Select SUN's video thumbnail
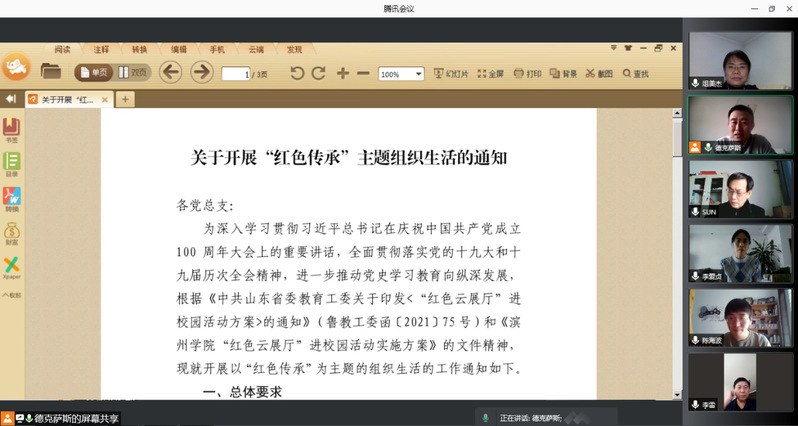The width and height of the screenshot is (798, 426). click(x=740, y=189)
